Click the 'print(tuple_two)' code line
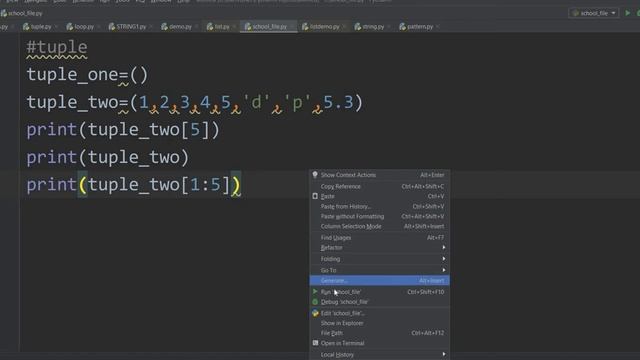 [108, 157]
